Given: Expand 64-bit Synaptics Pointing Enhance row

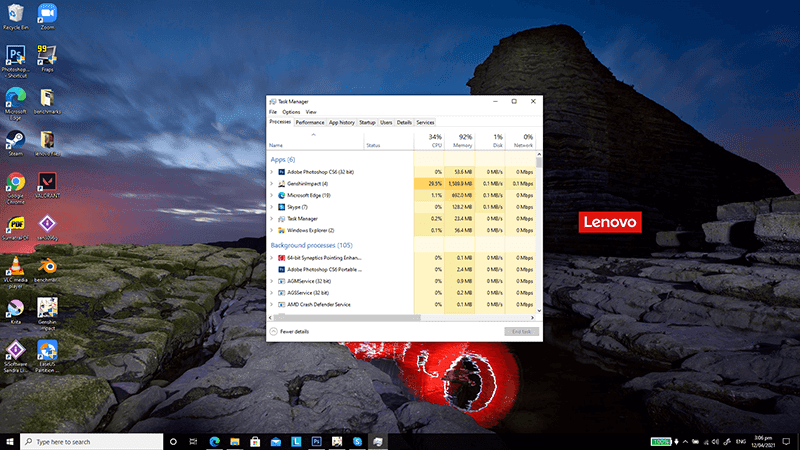Looking at the screenshot, I should (x=271, y=258).
